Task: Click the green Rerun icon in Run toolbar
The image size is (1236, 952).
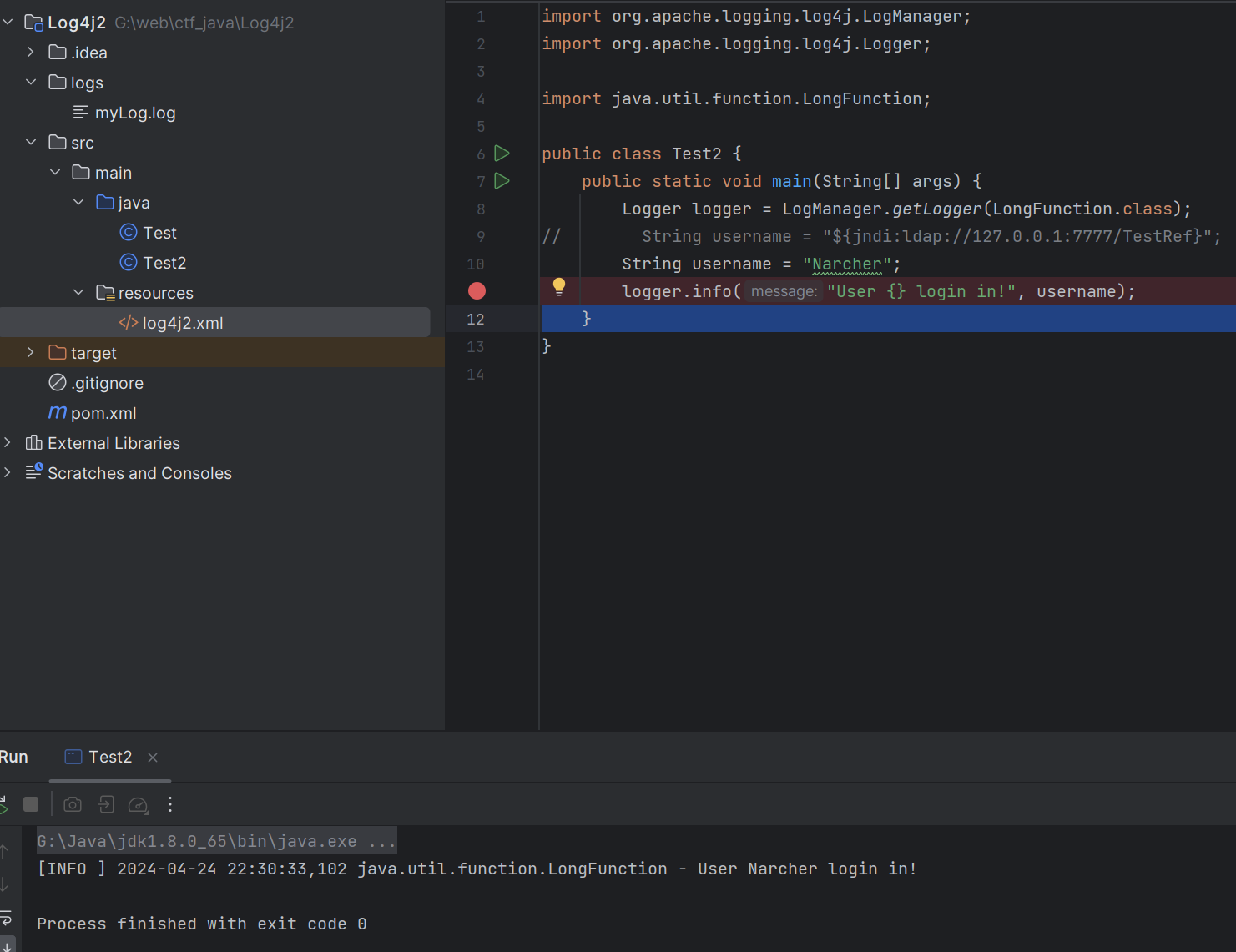Action: [3, 804]
